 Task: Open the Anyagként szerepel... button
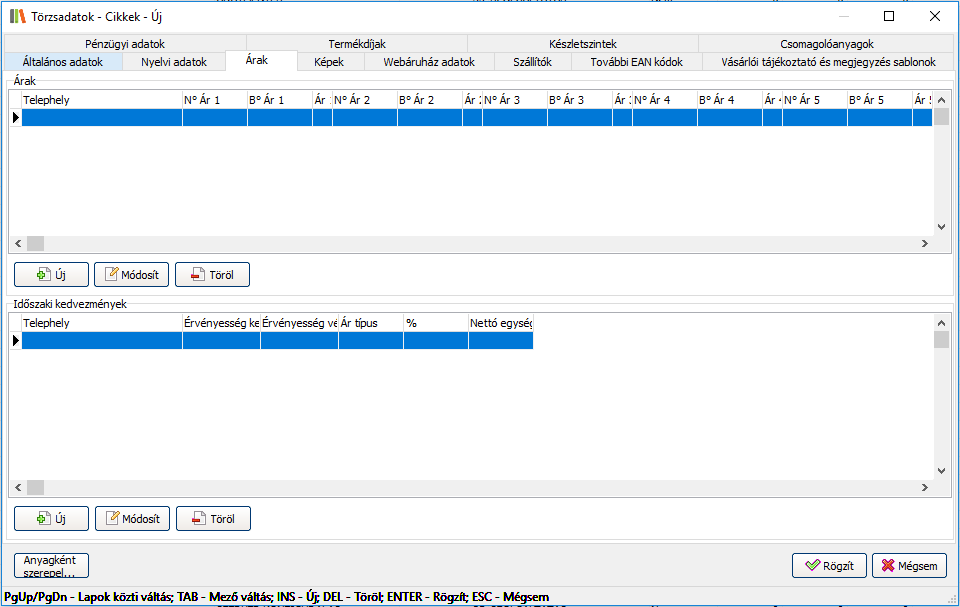tap(51, 566)
